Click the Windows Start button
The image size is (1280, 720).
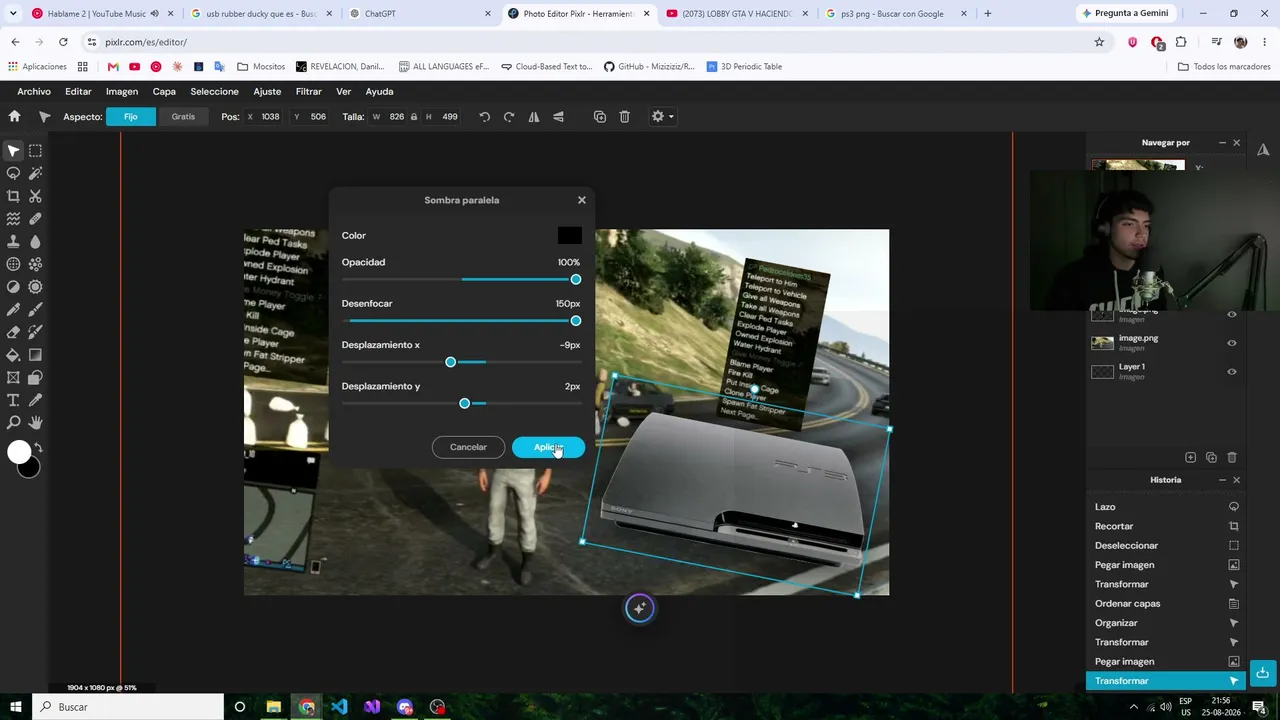click(15, 707)
